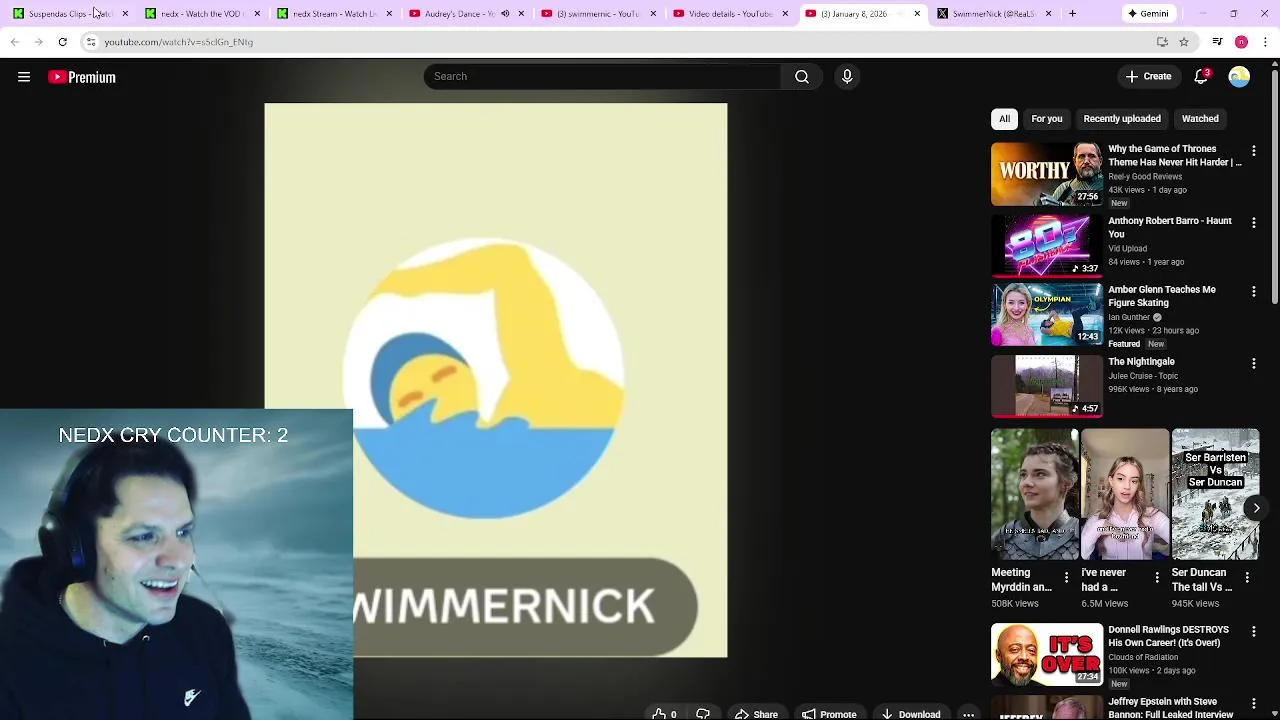Open options for Anthony Robert Barro video

click(1254, 223)
